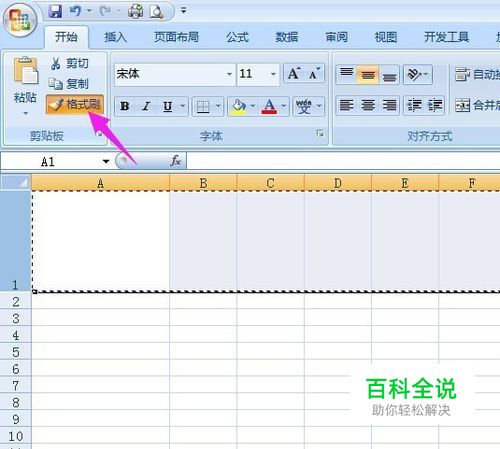The height and width of the screenshot is (449, 500).
Task: Open print preview from quick access toolbar
Action: pos(156,12)
